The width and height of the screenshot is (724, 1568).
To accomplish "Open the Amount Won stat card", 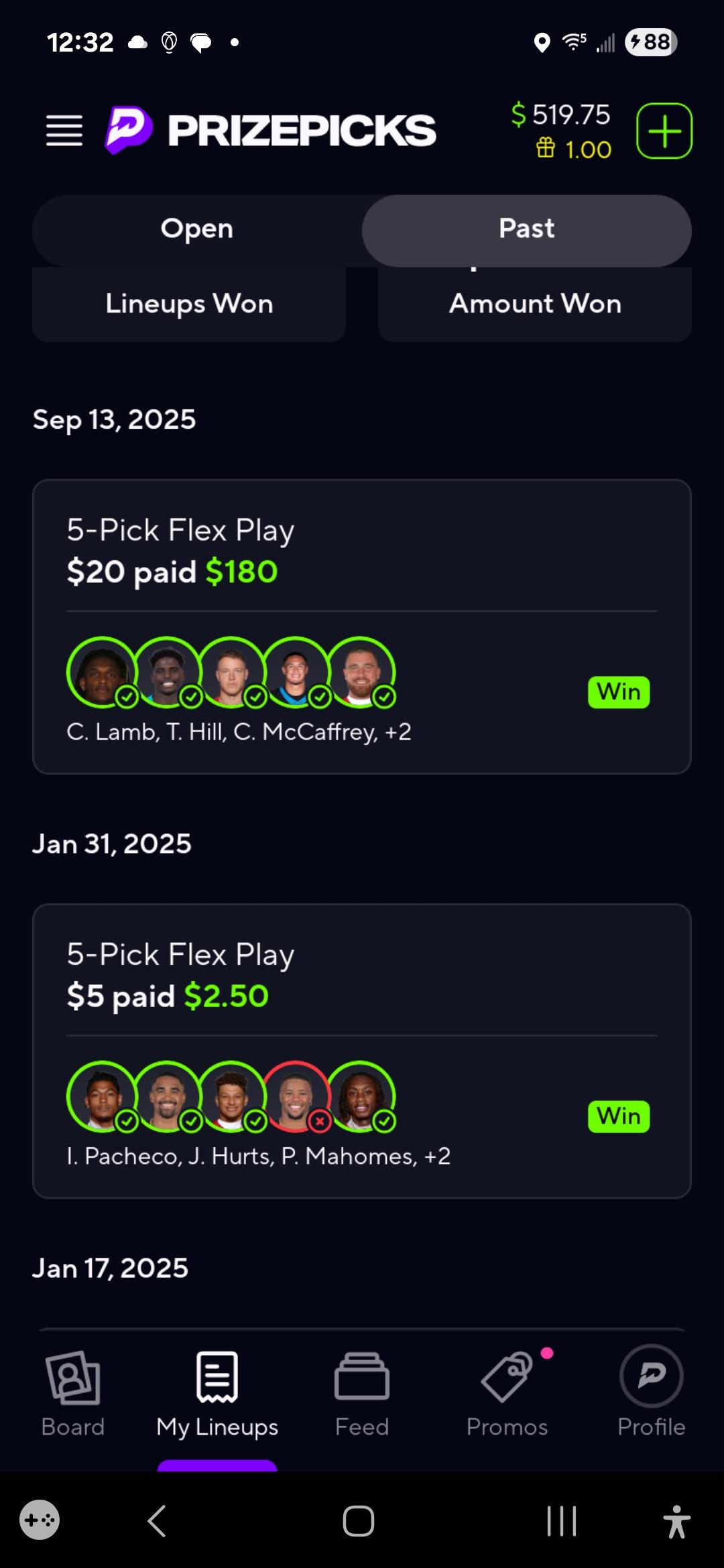I will pyautogui.click(x=535, y=304).
